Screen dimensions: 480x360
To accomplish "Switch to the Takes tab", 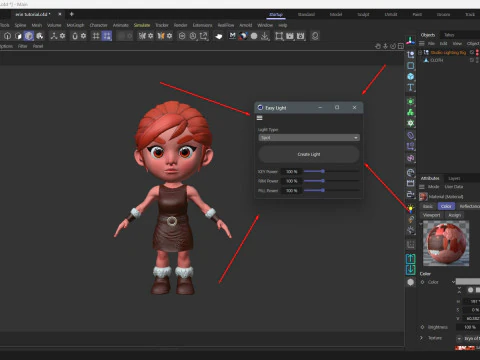I will pos(449,35).
